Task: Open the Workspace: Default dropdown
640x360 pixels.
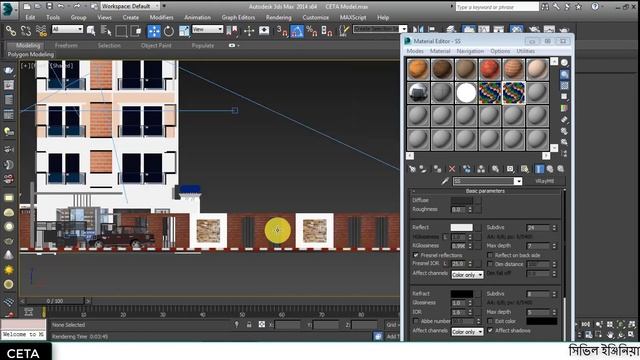Action: [x=130, y=6]
